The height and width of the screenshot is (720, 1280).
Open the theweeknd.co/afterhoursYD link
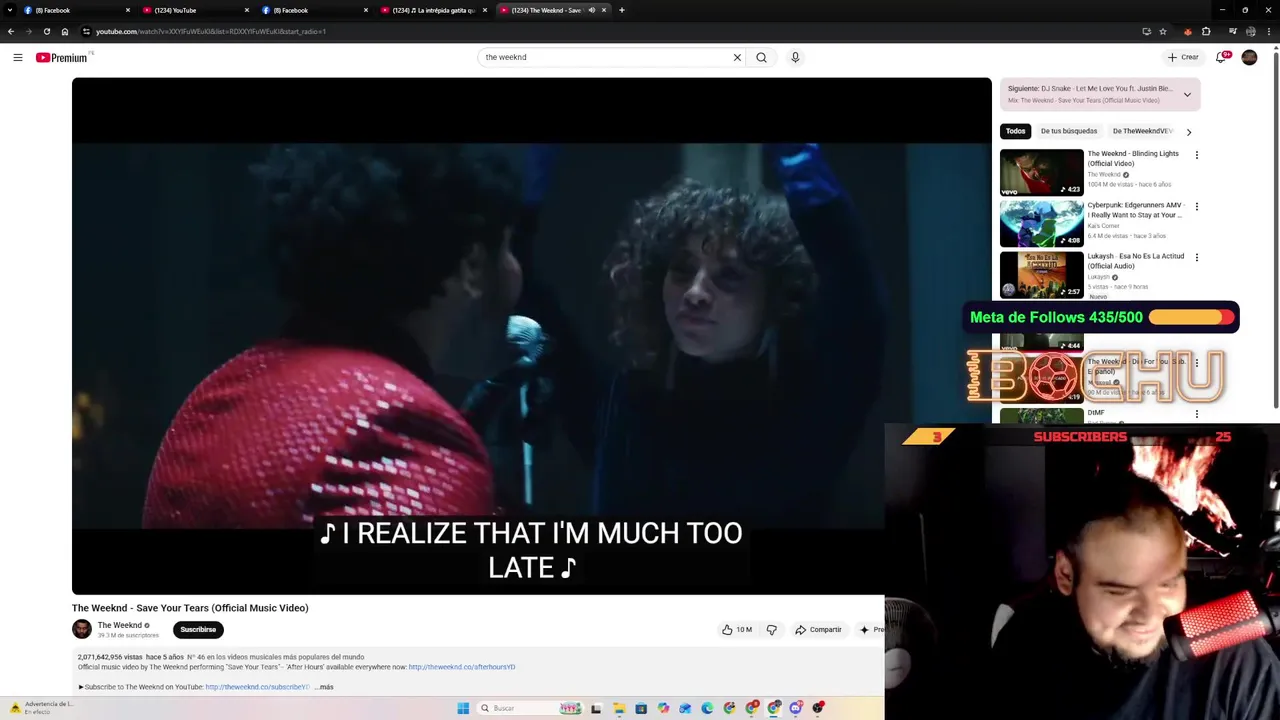[462, 667]
